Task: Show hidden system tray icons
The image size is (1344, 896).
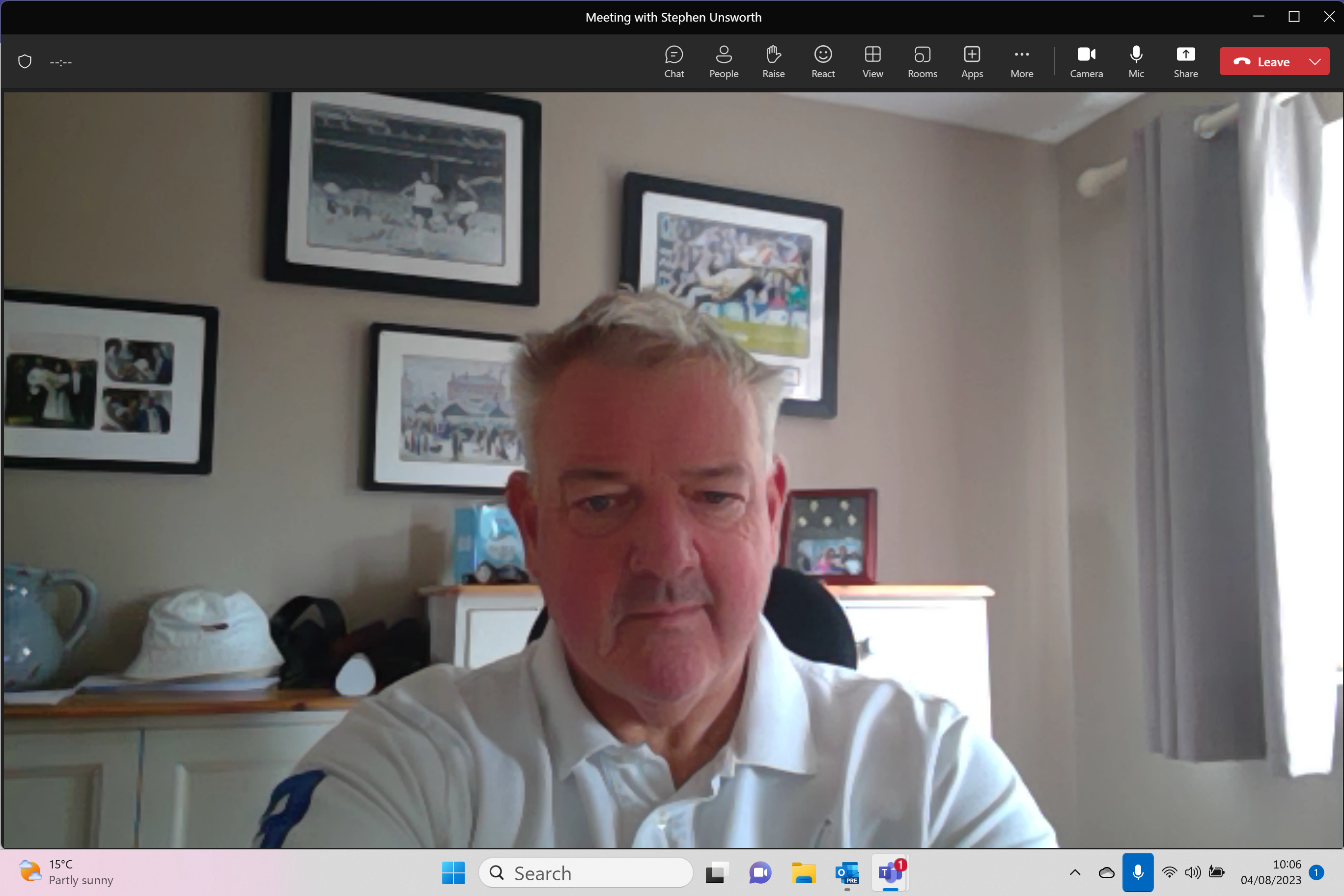Action: [1074, 872]
